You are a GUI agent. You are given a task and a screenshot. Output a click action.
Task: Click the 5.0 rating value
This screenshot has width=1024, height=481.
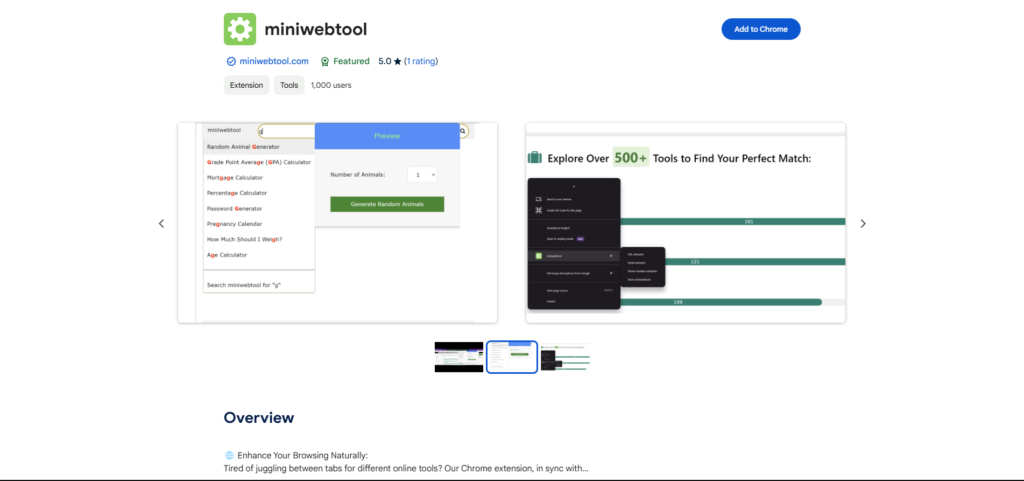385,61
